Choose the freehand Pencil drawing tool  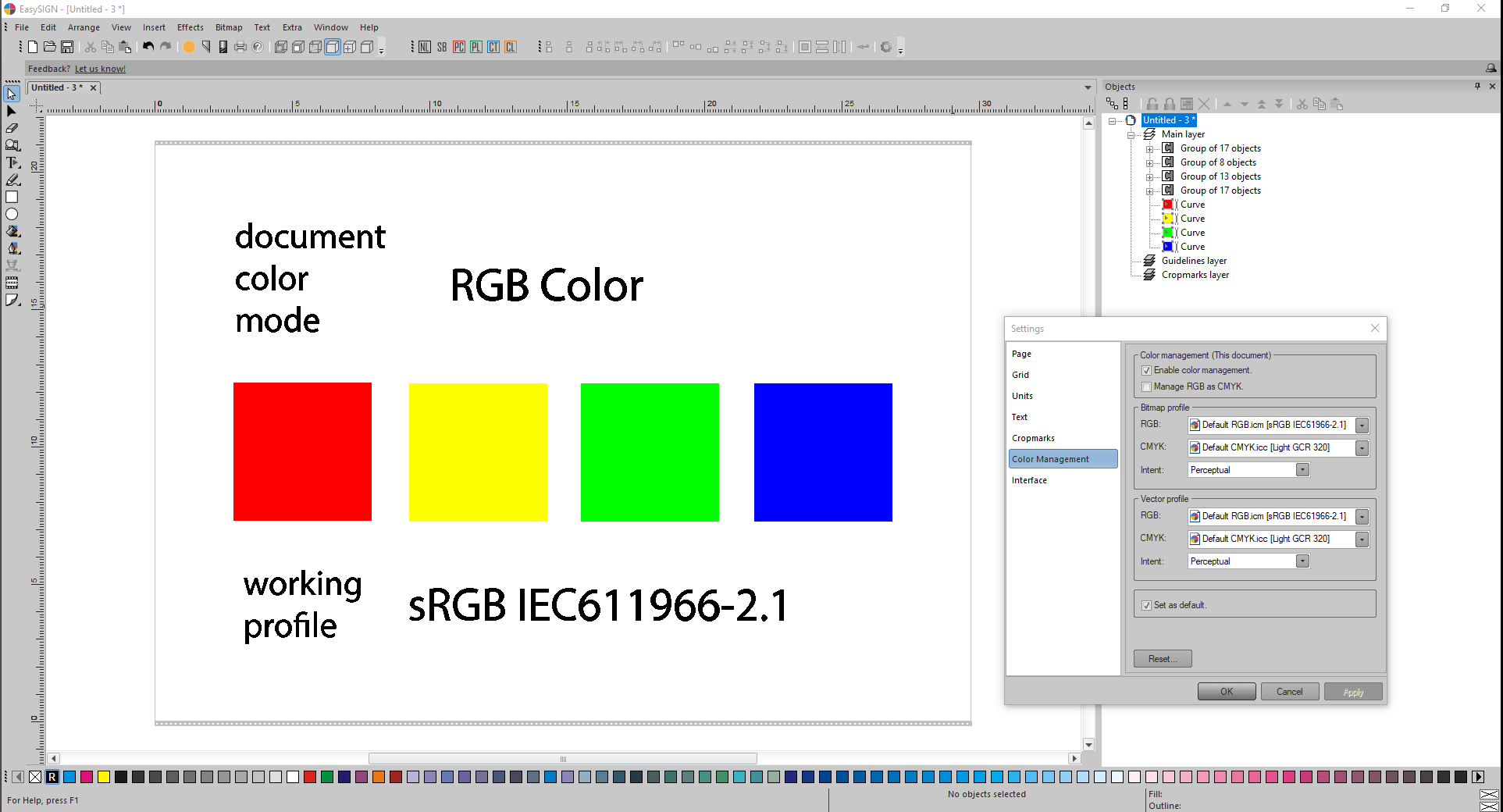click(12, 180)
